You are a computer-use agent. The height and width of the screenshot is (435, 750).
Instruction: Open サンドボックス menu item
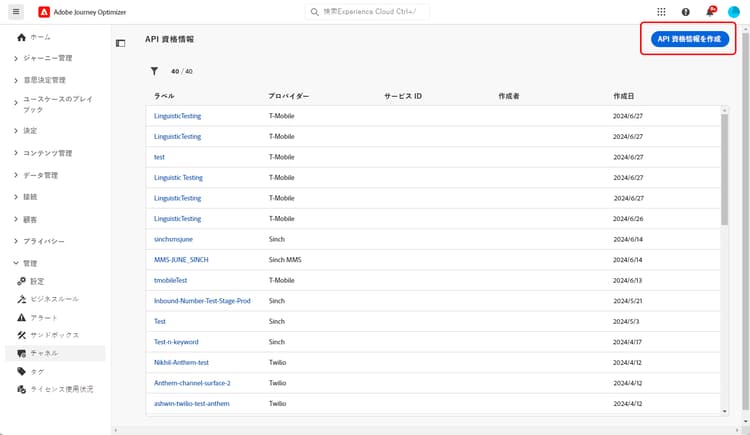point(55,335)
